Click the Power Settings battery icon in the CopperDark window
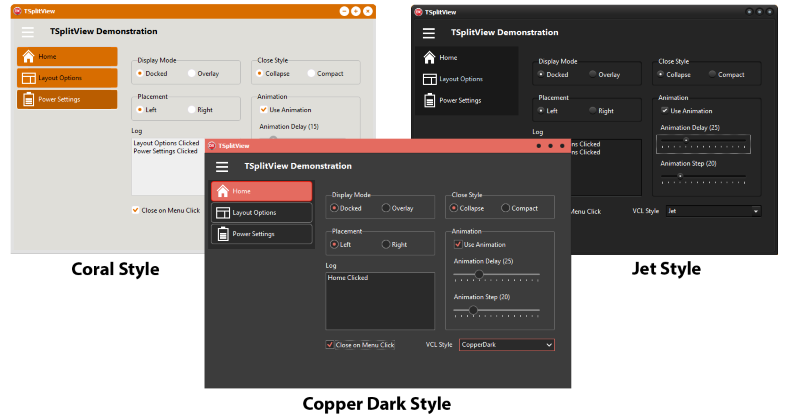The height and width of the screenshot is (420, 785). pyautogui.click(x=222, y=234)
